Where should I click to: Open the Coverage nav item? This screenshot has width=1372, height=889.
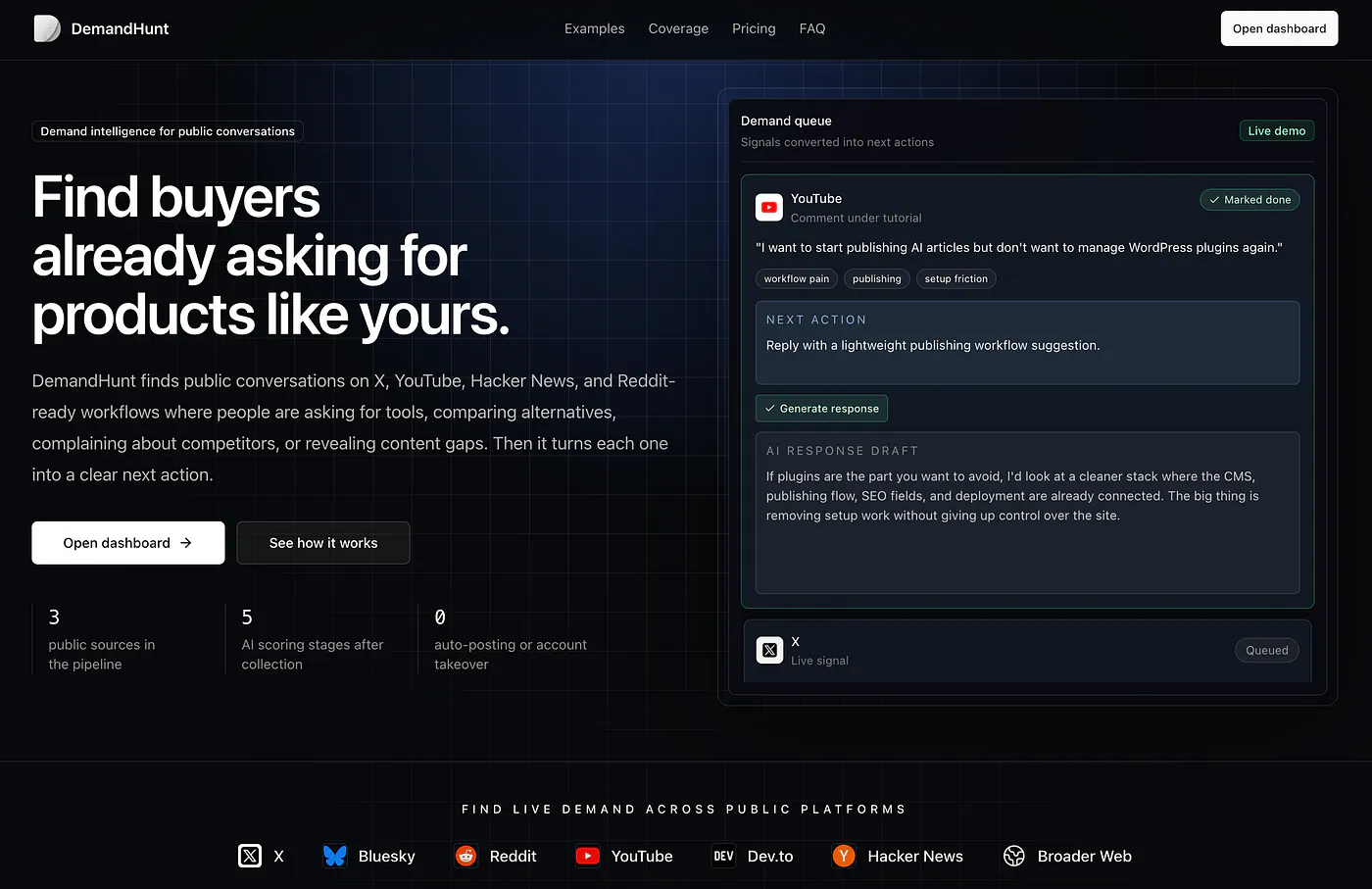click(678, 28)
